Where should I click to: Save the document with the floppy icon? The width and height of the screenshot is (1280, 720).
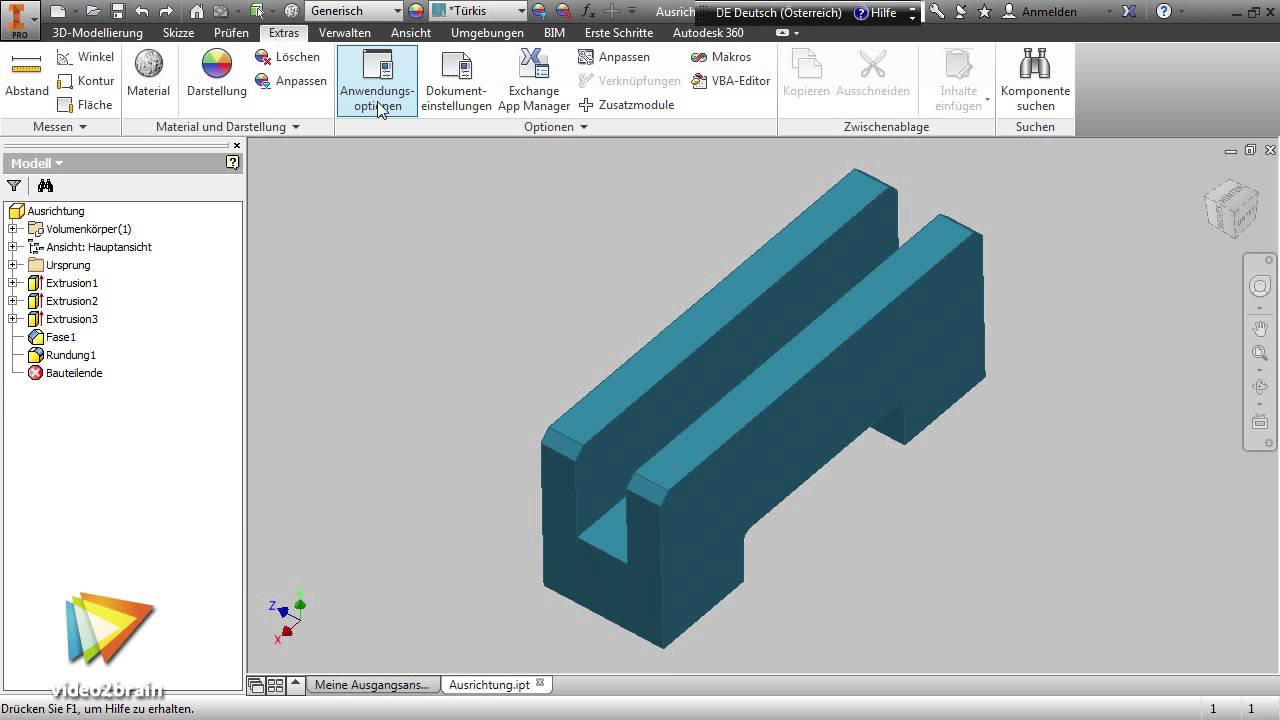coord(117,12)
